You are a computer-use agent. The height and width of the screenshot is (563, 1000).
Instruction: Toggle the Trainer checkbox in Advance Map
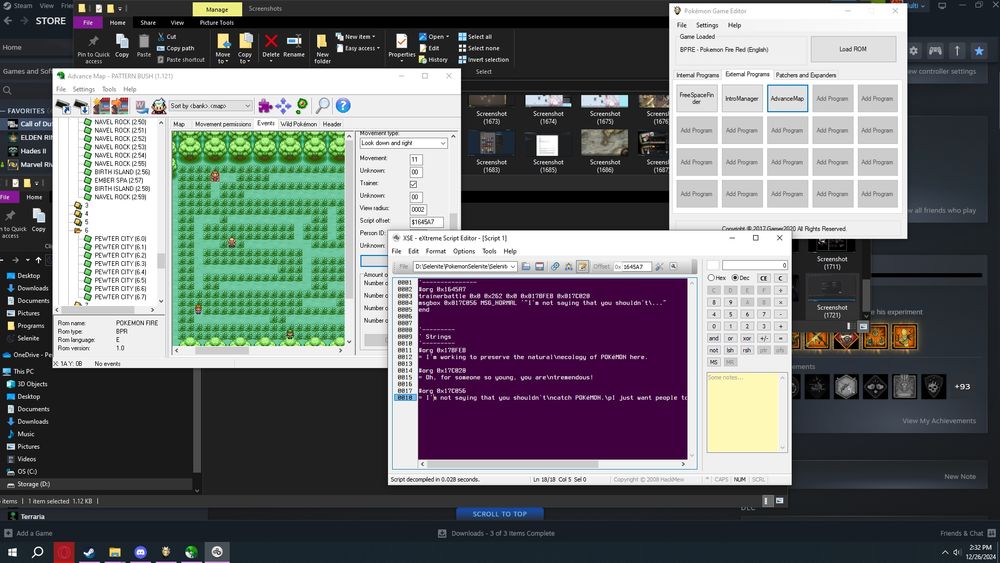(x=413, y=184)
